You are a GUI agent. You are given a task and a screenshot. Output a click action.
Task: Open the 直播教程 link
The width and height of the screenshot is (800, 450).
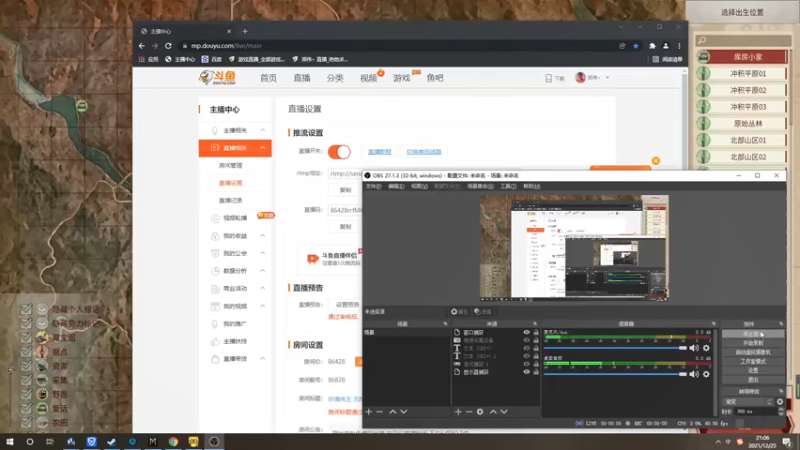click(x=380, y=152)
